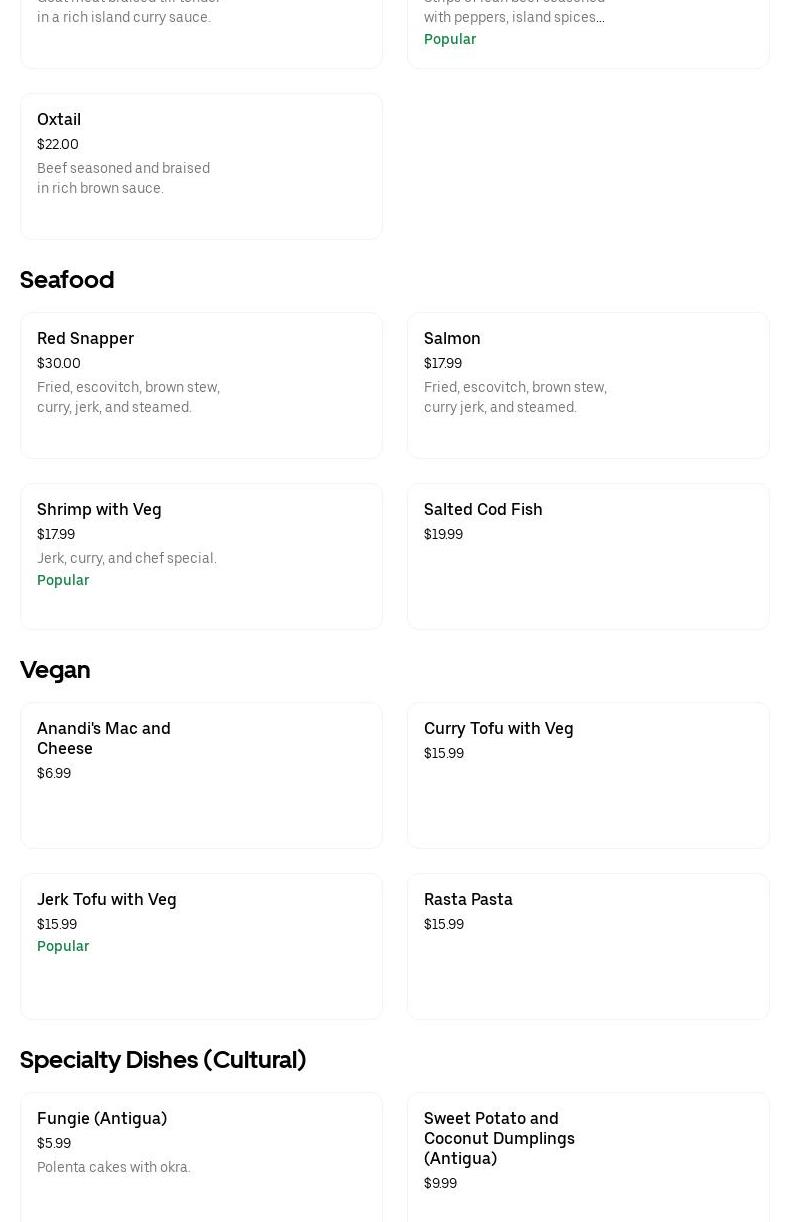Click the Seafood section heading
Image resolution: width=804 pixels, height=1222 pixels.
(x=67, y=279)
